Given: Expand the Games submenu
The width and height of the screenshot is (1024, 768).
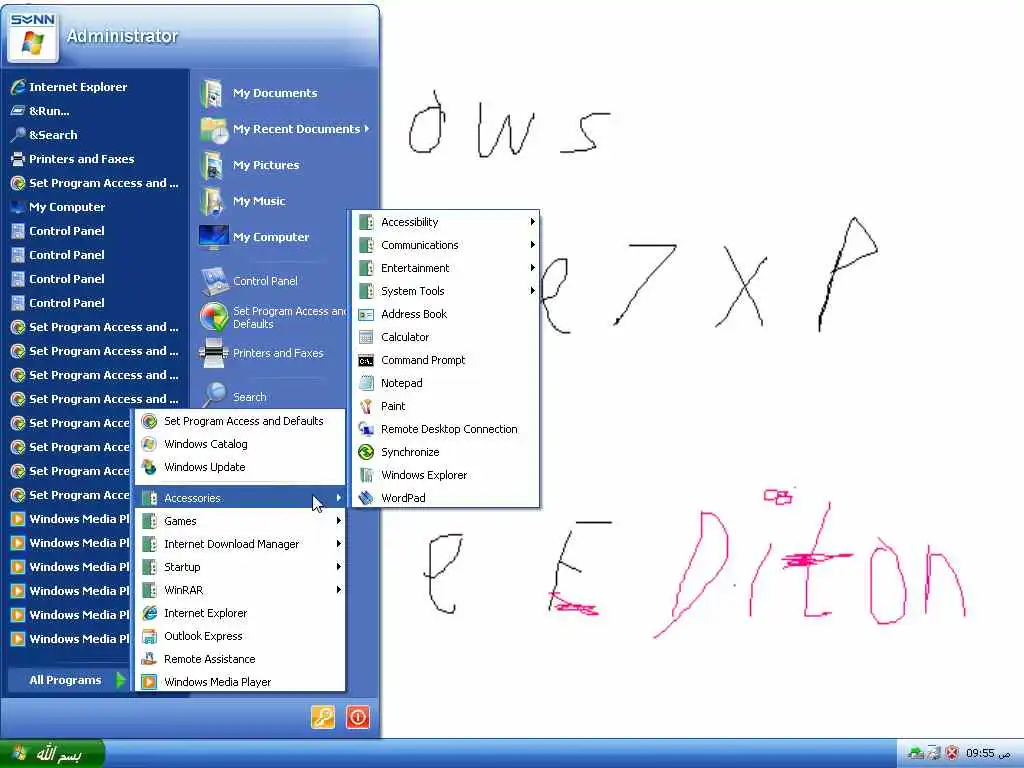Looking at the screenshot, I should 240,521.
